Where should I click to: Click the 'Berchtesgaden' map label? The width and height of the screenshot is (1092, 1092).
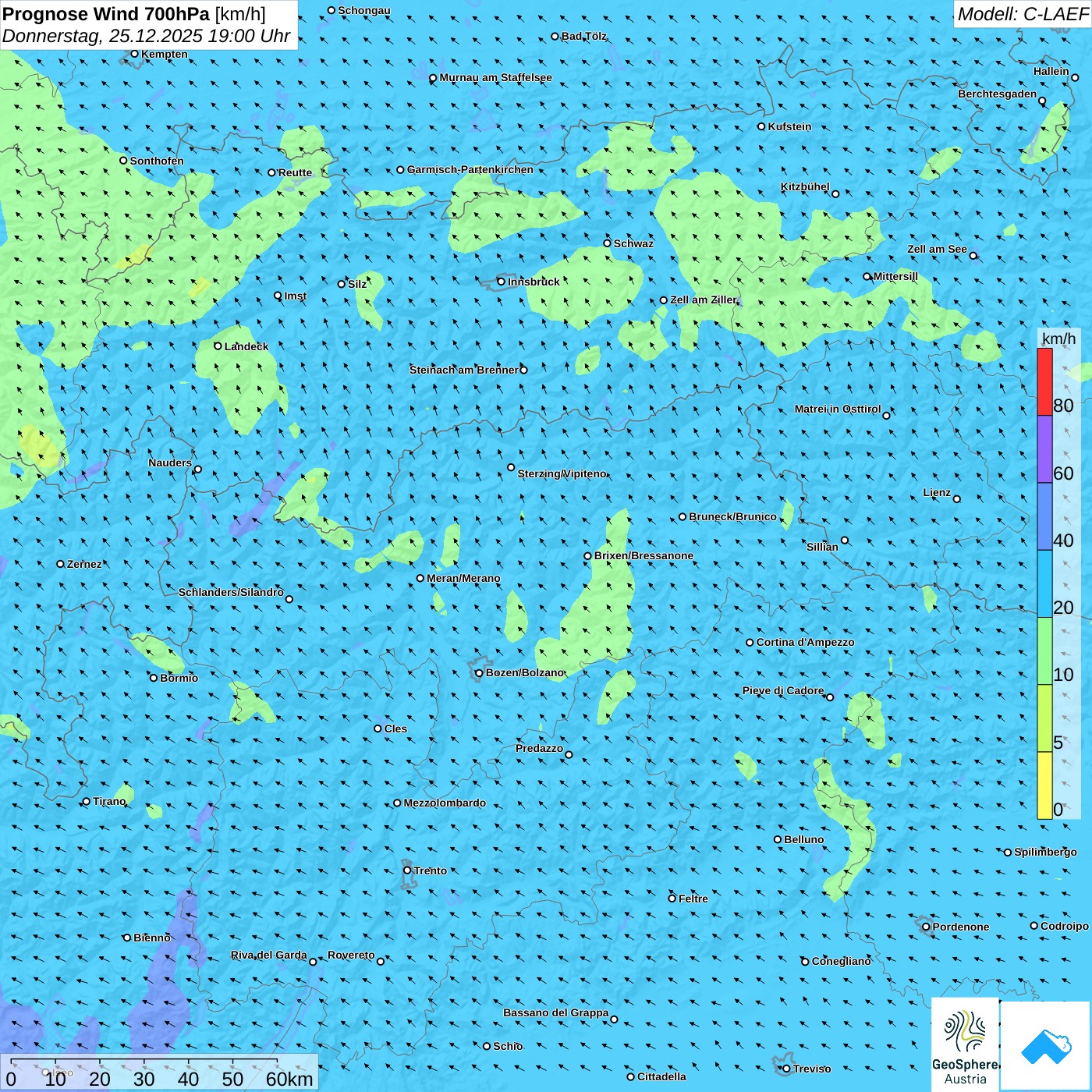998,94
